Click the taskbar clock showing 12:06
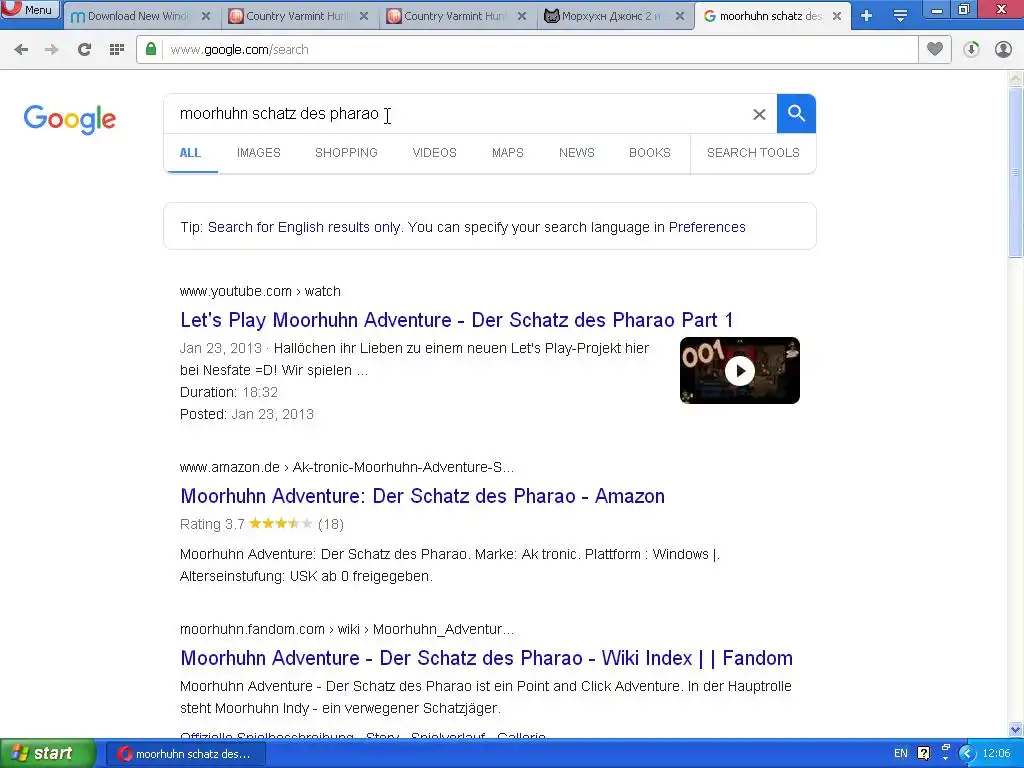 click(x=997, y=754)
